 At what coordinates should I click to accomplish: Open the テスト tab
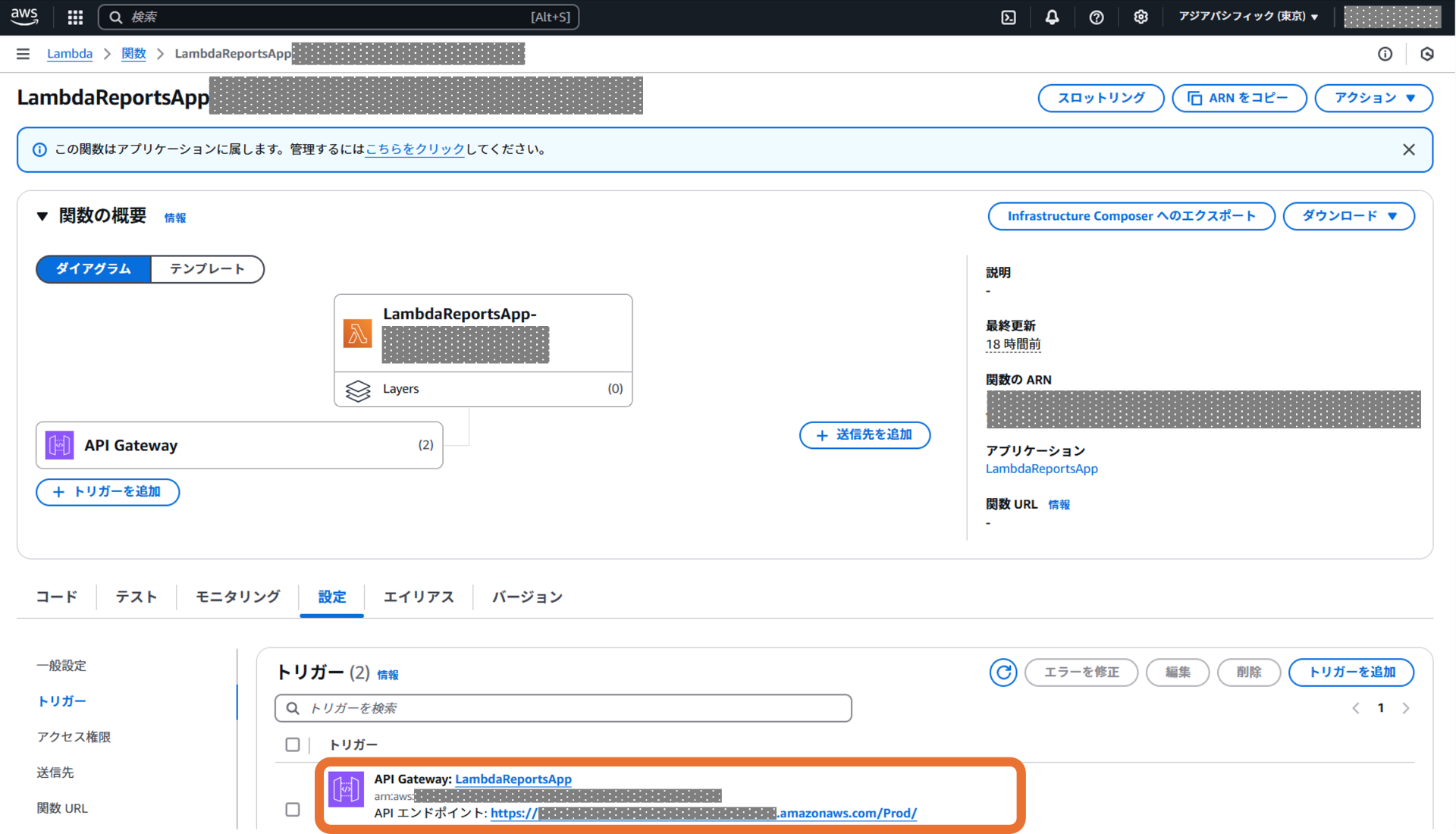click(x=136, y=597)
